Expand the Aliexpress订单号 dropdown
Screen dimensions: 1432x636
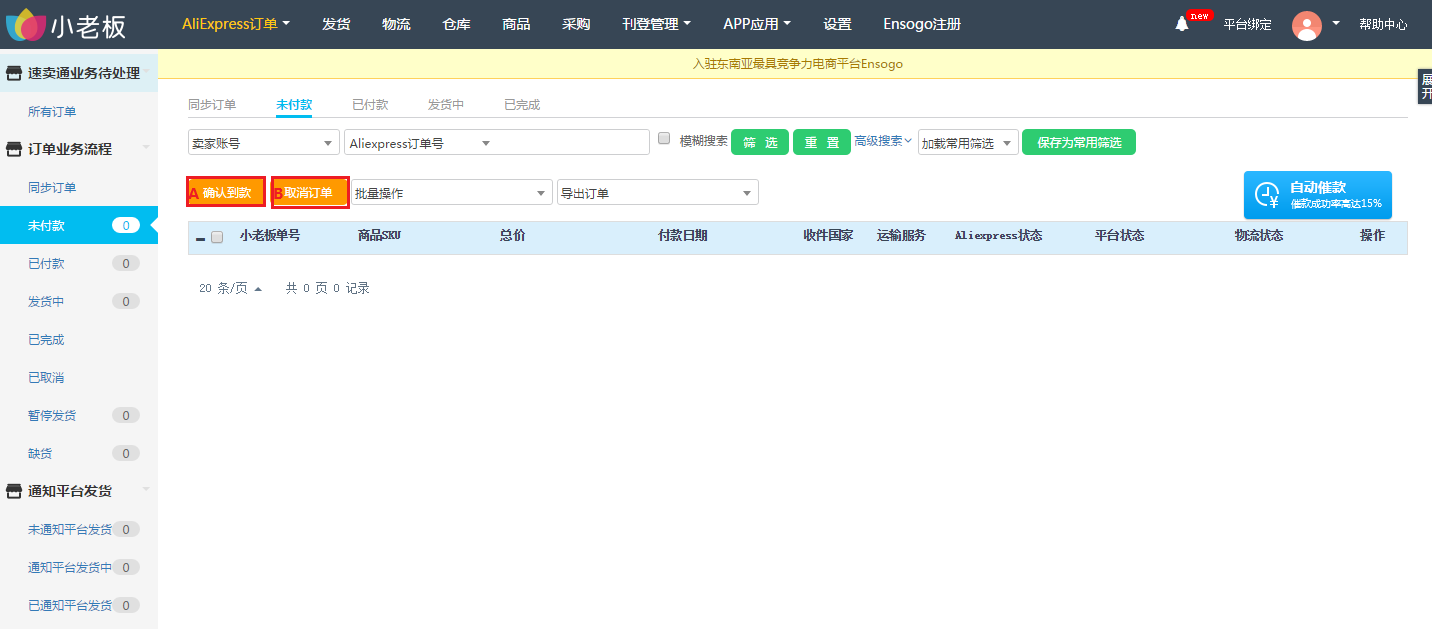(420, 143)
